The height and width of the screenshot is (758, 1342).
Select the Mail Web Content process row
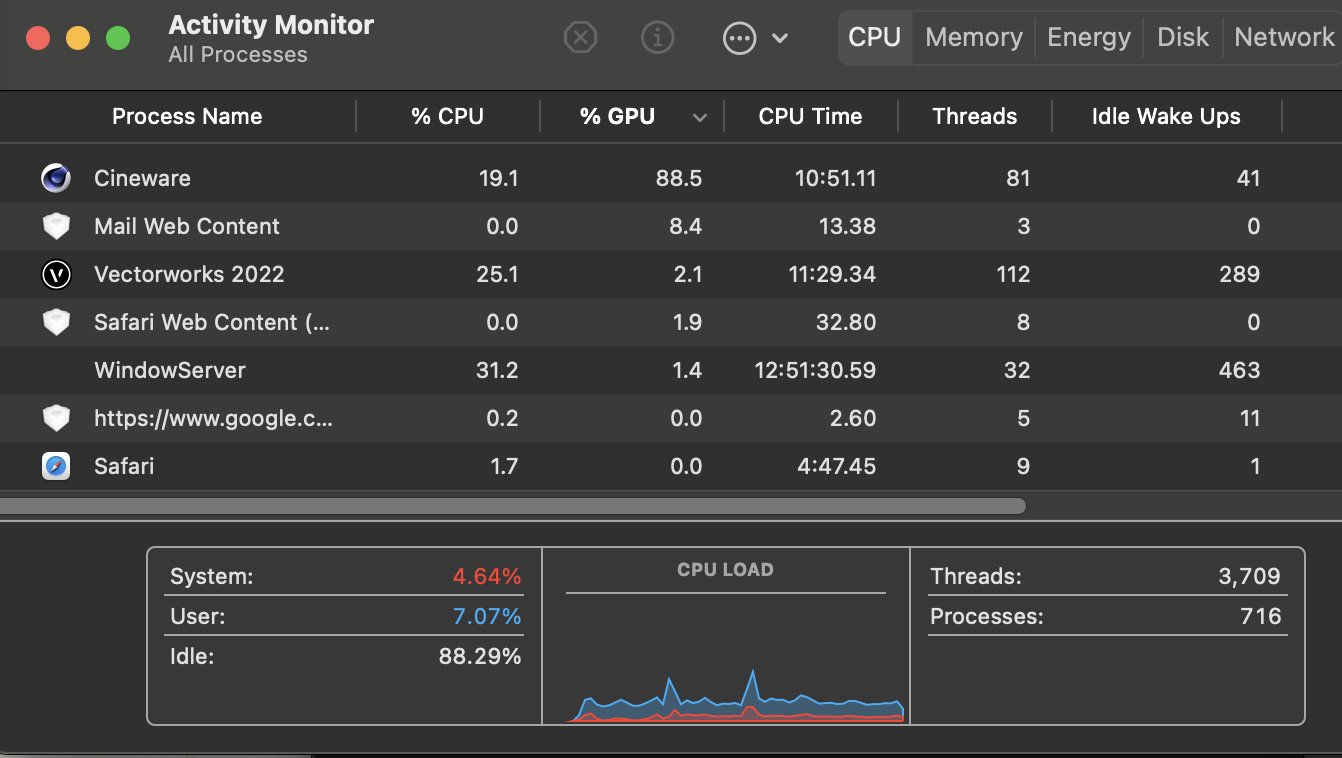point(671,226)
